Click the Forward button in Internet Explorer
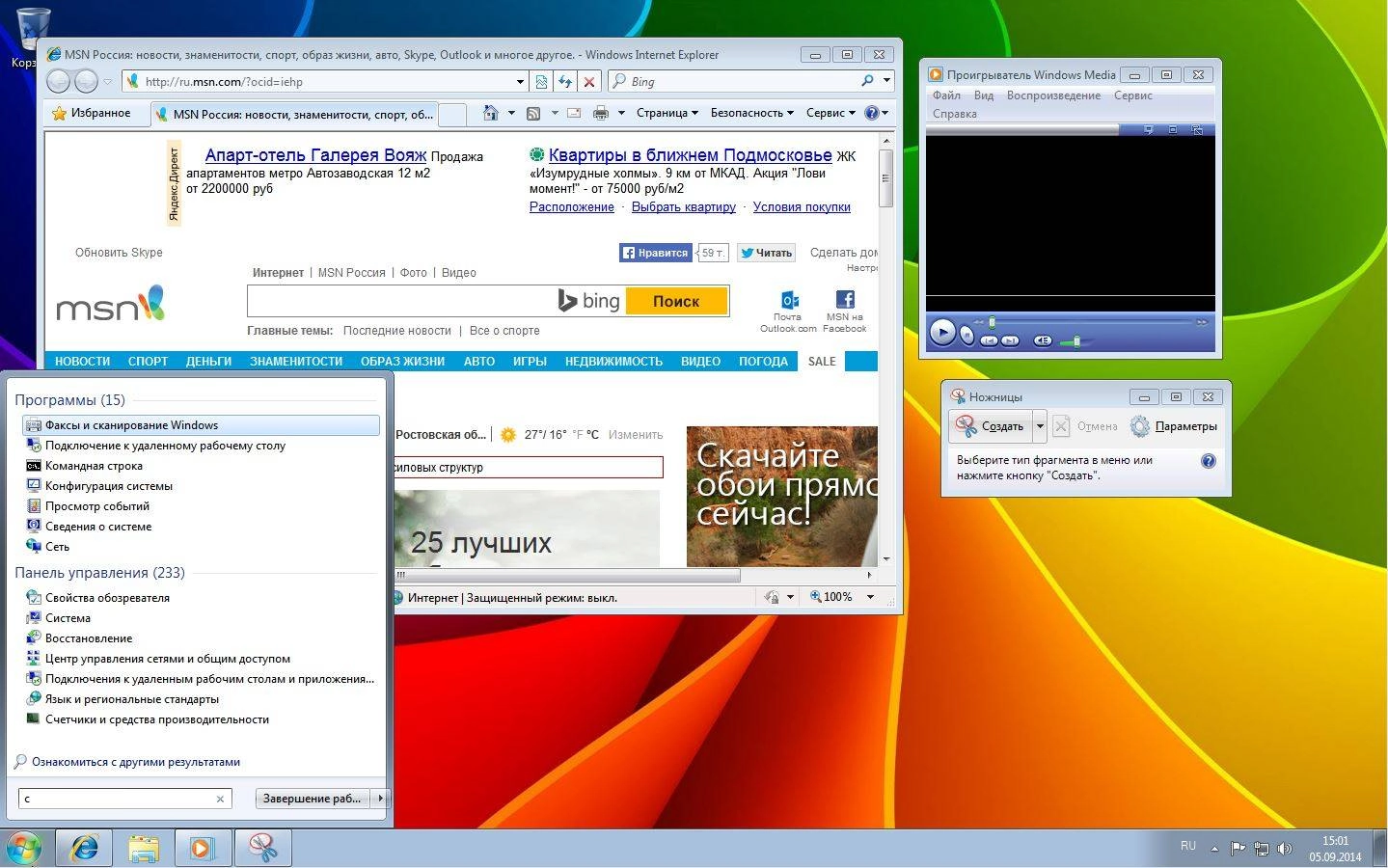1388x868 pixels. (86, 82)
